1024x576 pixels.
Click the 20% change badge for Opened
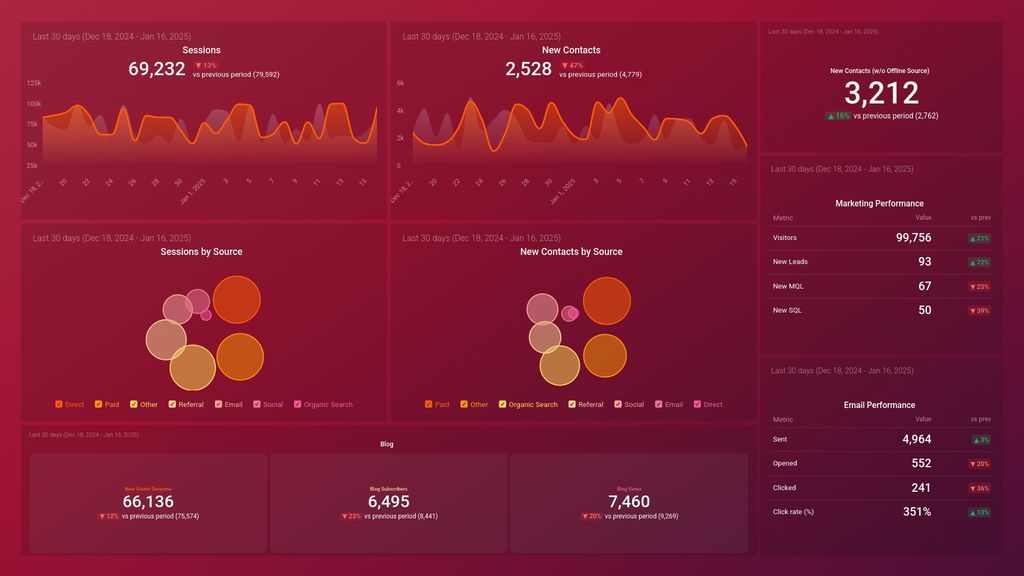click(980, 464)
